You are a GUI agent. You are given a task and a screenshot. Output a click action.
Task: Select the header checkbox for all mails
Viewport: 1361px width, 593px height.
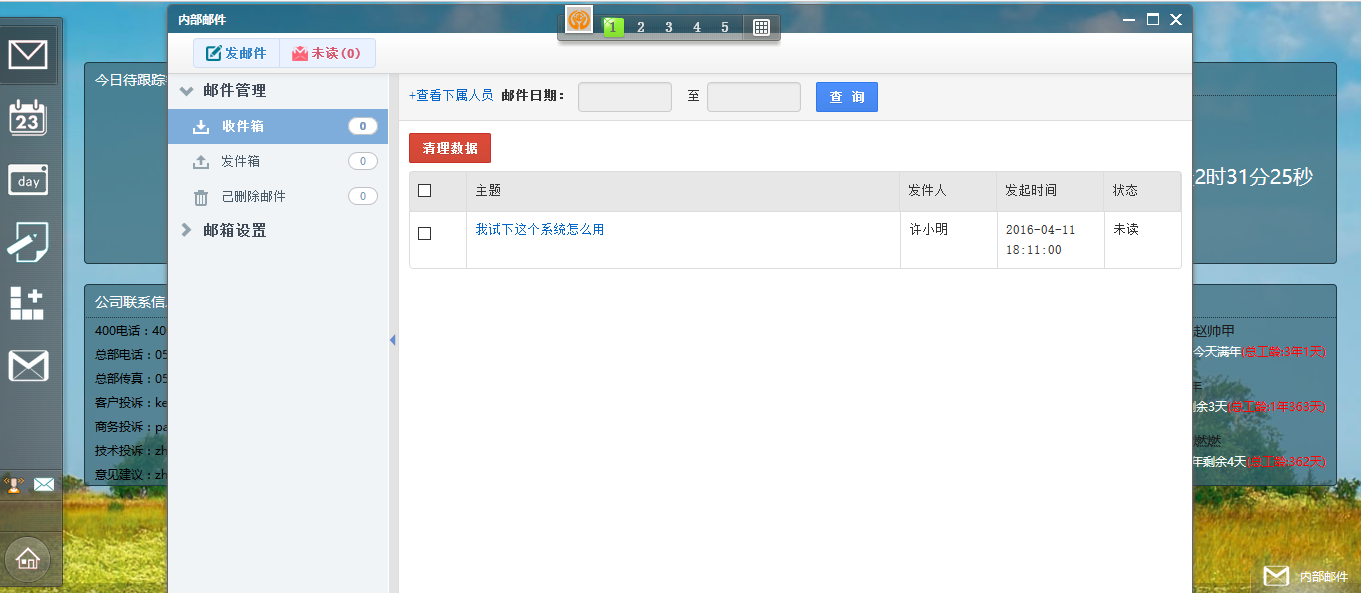(x=424, y=190)
